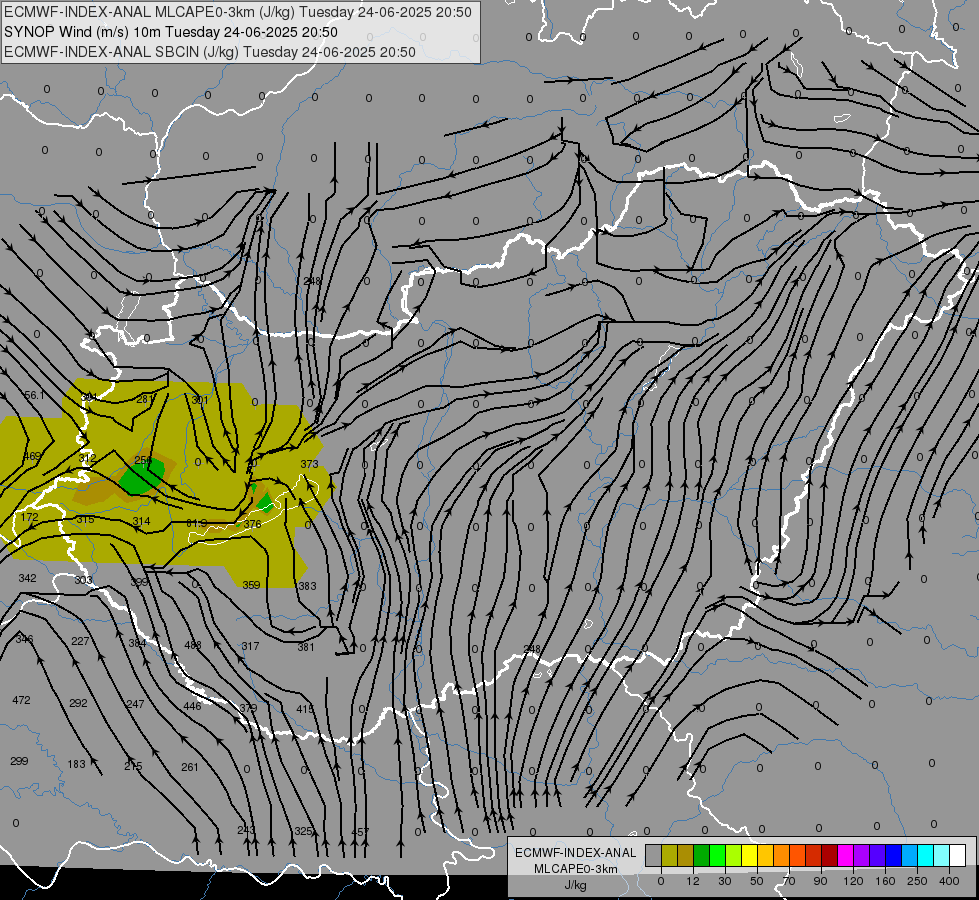Click the 299 station value
This screenshot has height=900, width=979.
[x=19, y=761]
